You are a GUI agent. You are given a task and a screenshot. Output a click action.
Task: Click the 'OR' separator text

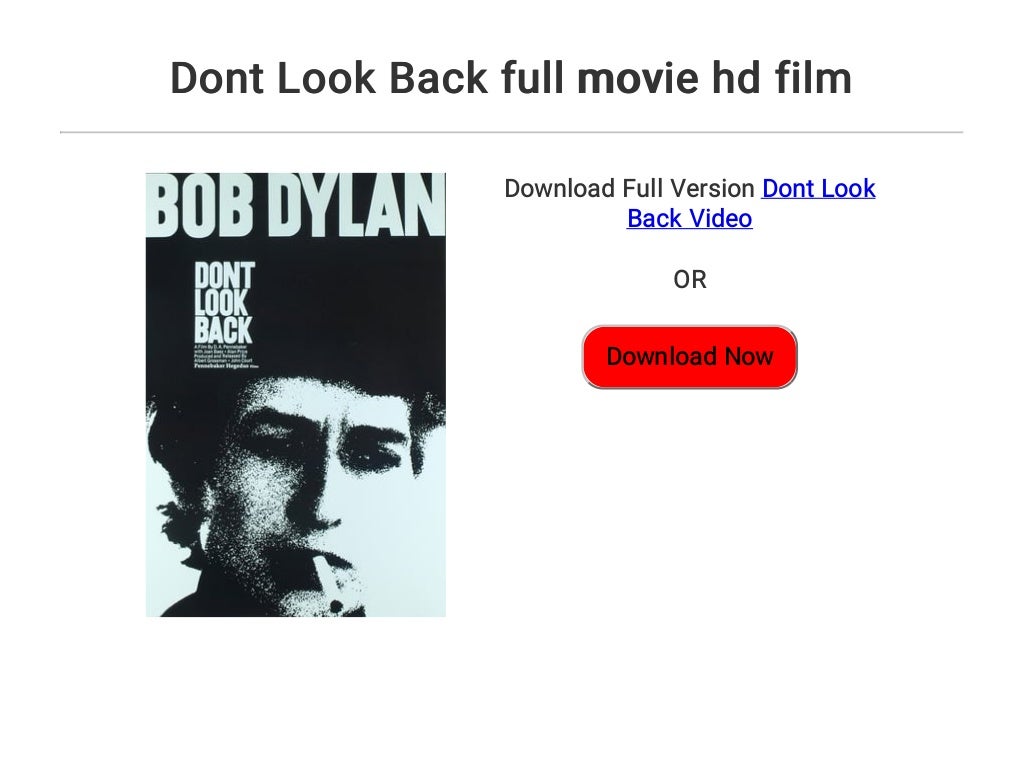[690, 280]
